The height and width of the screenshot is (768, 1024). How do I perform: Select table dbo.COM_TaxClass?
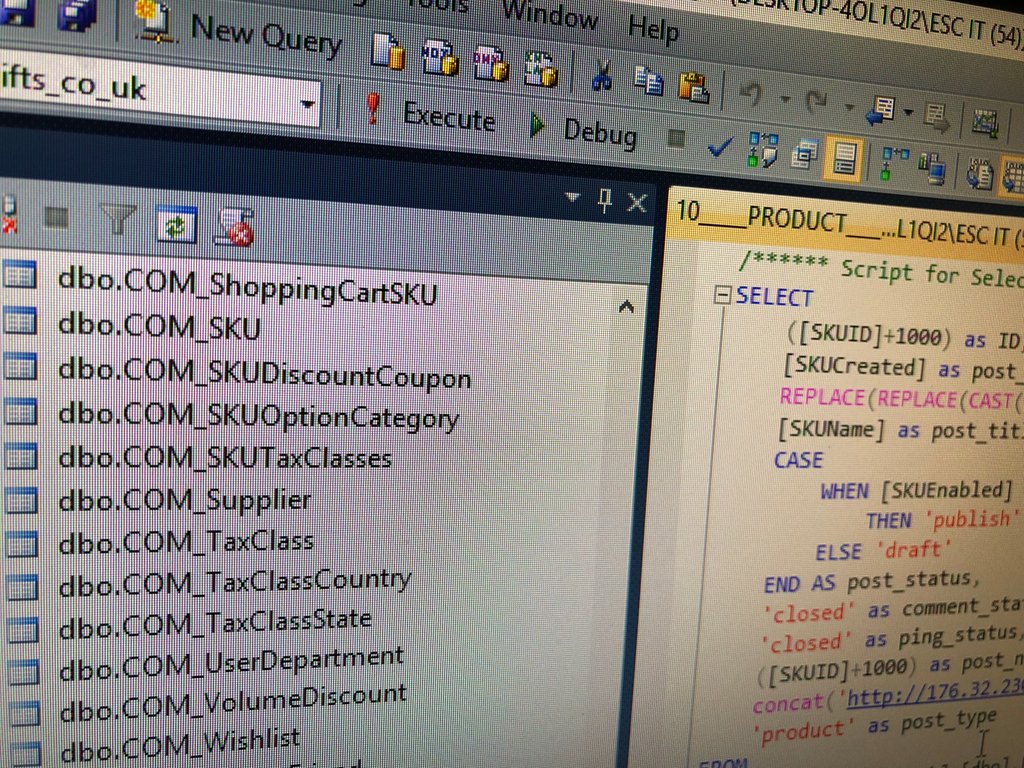186,542
